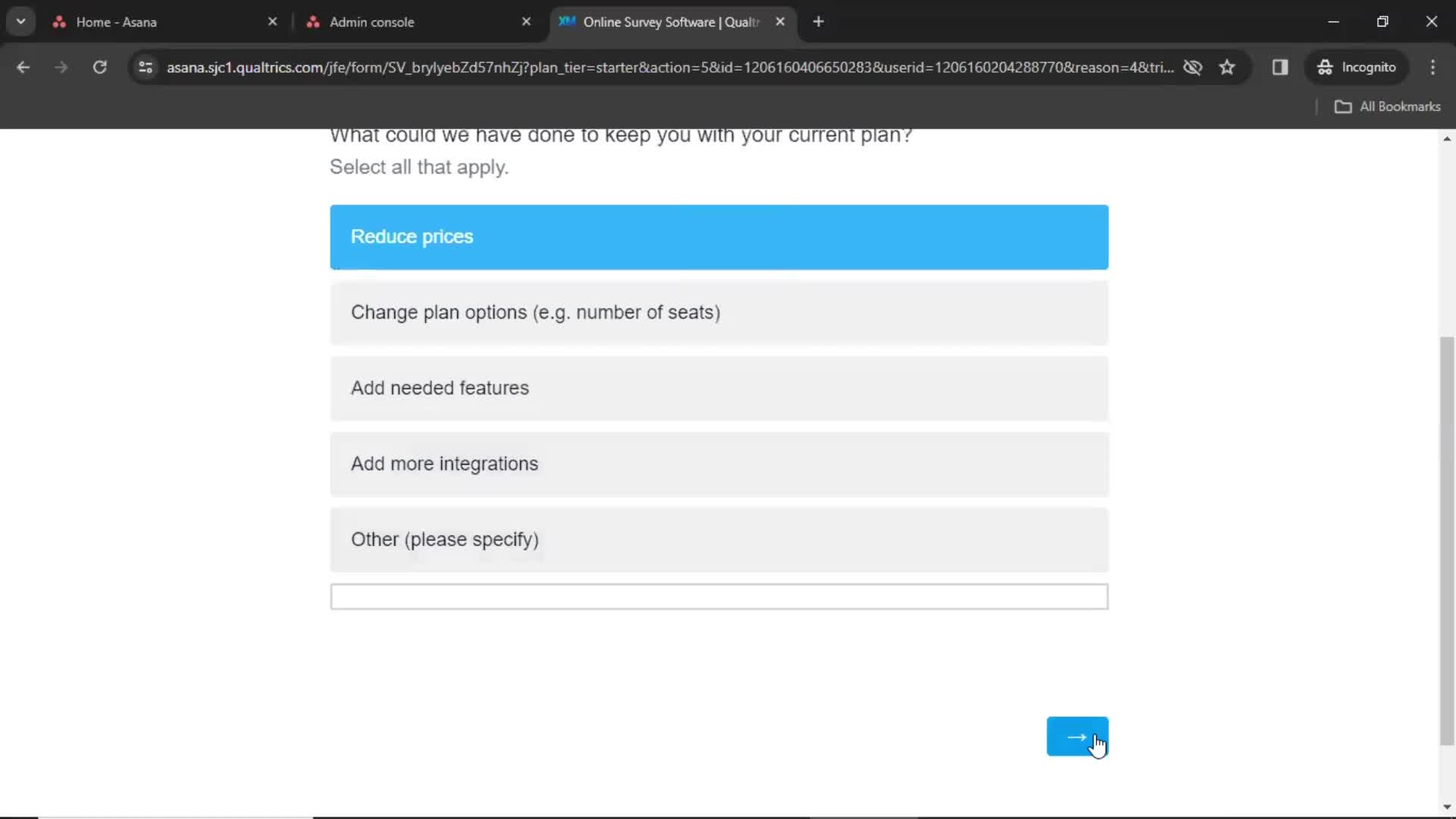The height and width of the screenshot is (819, 1456).
Task: Toggle the 'Add more integrations' option
Action: (718, 463)
